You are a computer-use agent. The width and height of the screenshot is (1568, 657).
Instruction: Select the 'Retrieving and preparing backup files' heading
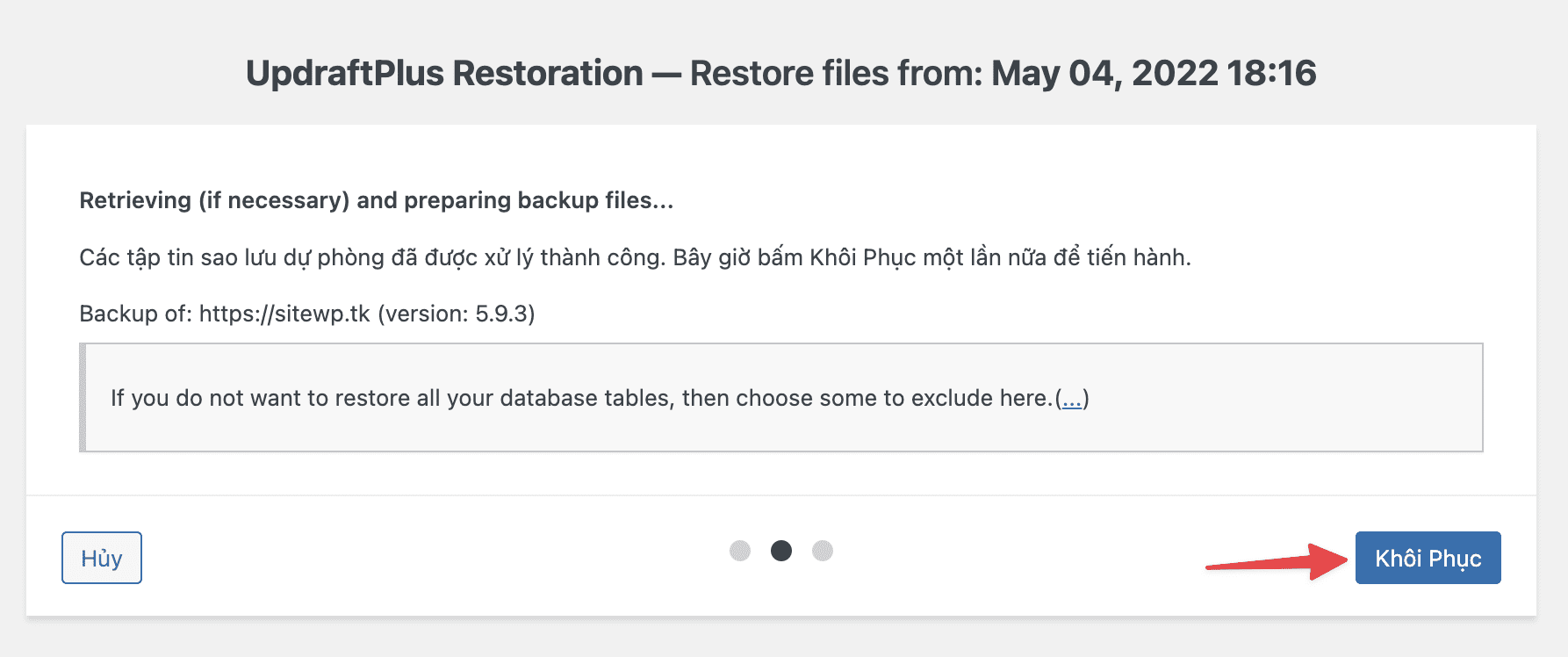coord(376,200)
